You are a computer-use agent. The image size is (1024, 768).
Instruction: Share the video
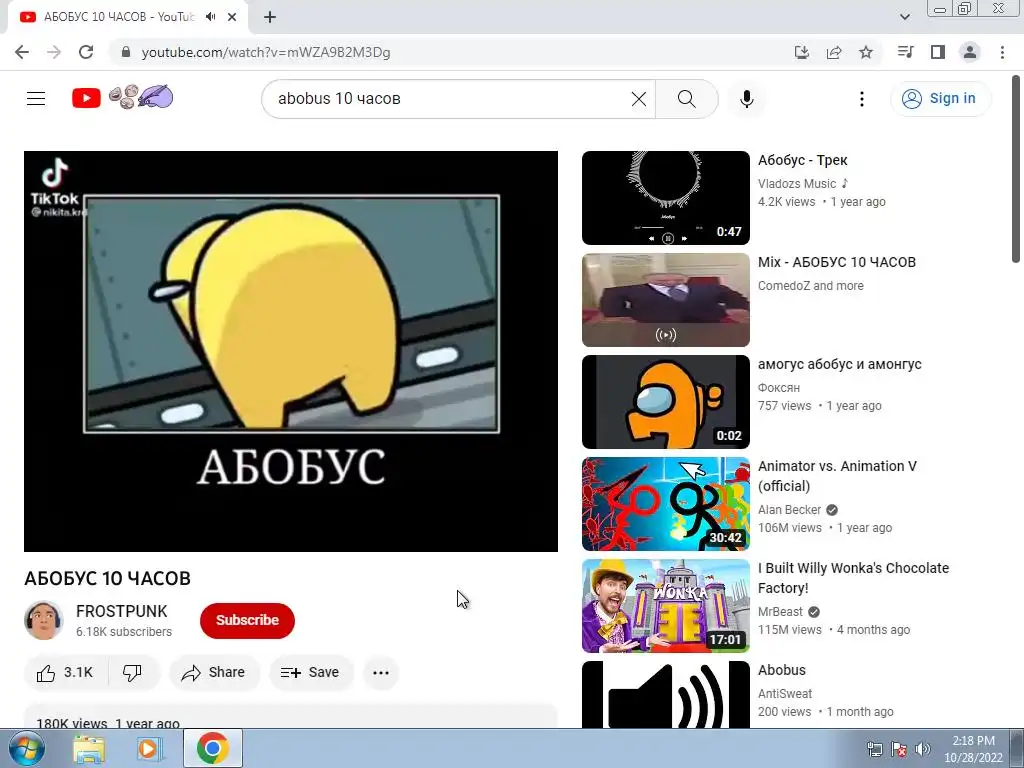[214, 673]
